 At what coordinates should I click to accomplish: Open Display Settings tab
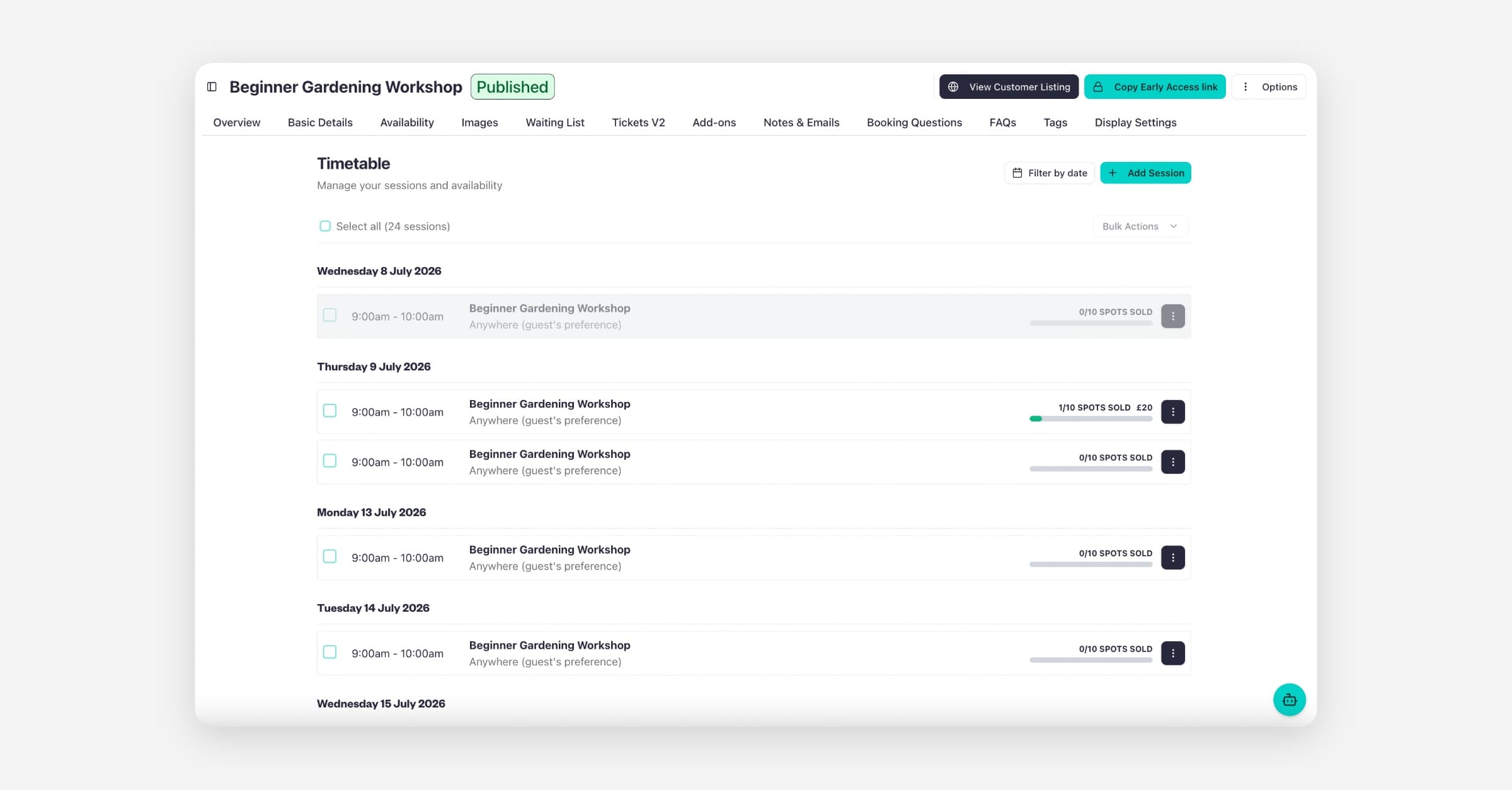[1135, 122]
